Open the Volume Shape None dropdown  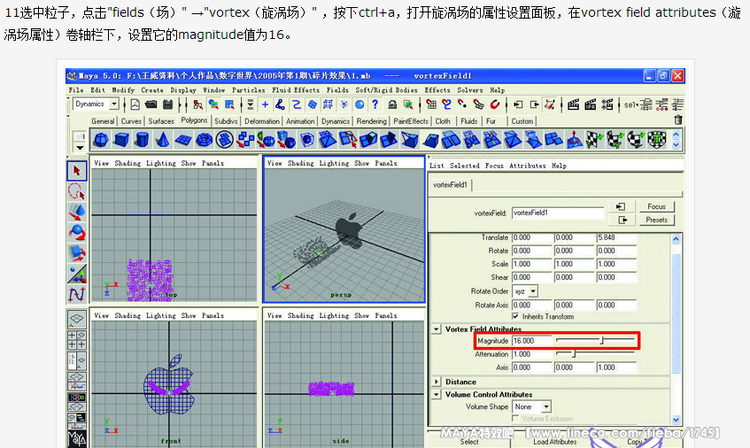546,407
